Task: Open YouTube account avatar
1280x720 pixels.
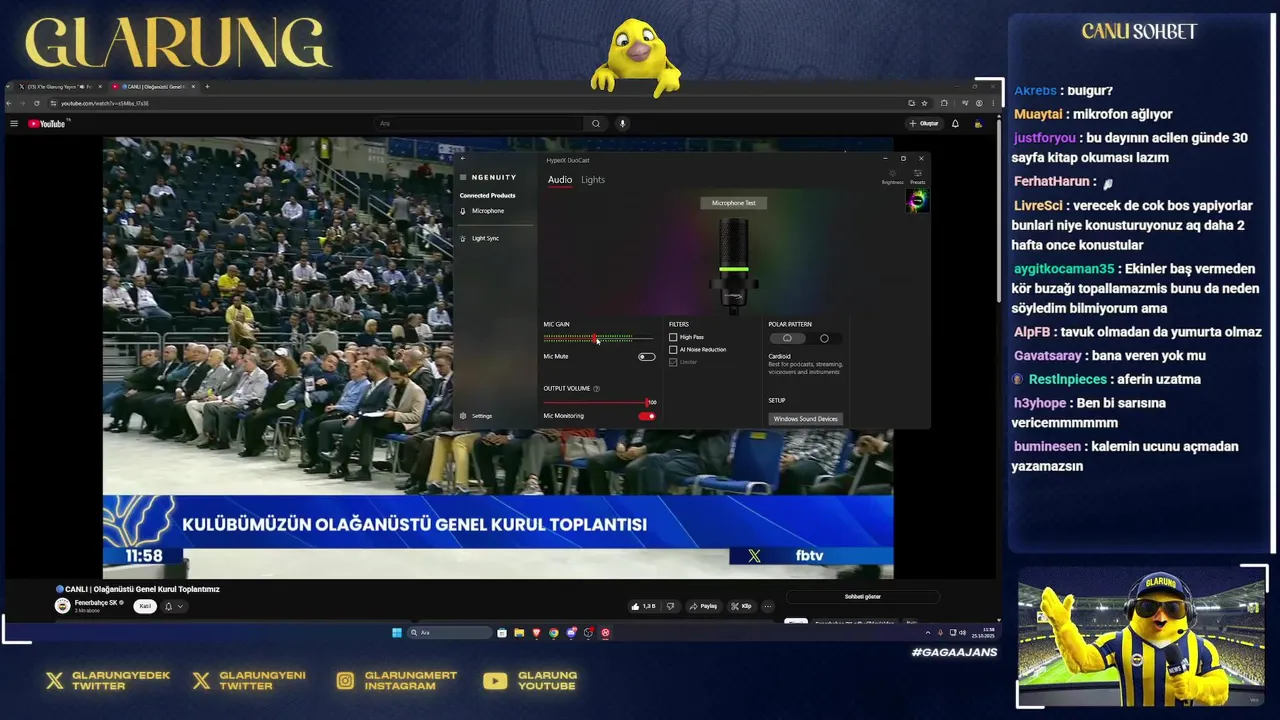Action: click(978, 124)
